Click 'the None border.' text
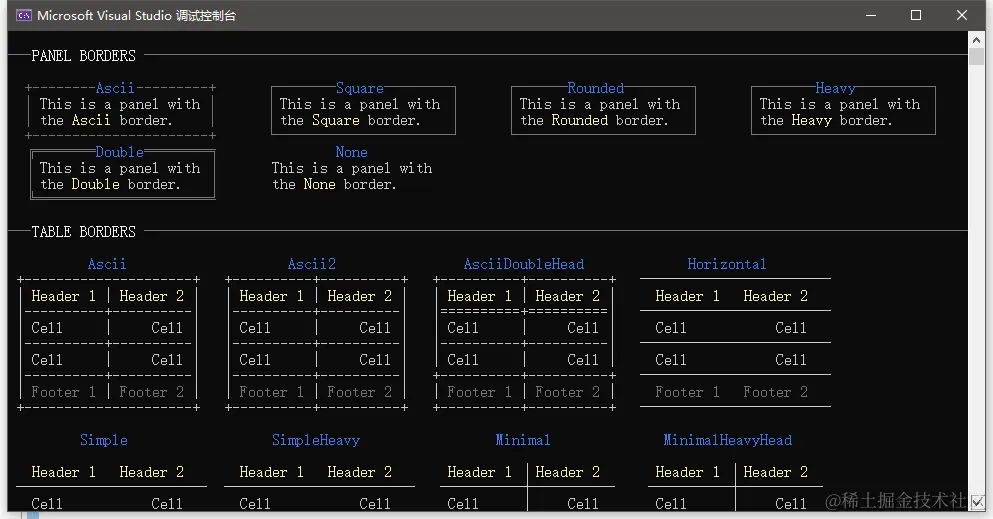 tap(334, 184)
